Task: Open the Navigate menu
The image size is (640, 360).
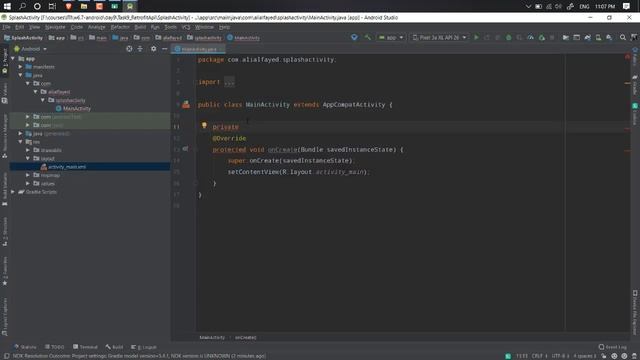Action: [x=55, y=27]
